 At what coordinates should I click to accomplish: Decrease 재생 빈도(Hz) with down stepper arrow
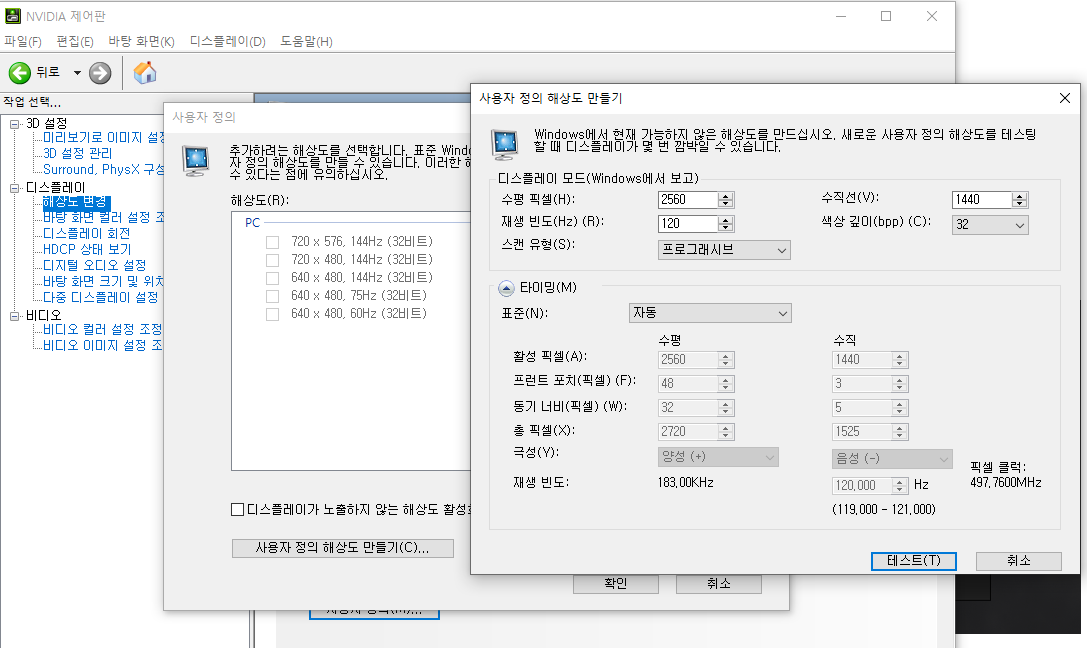[726, 228]
